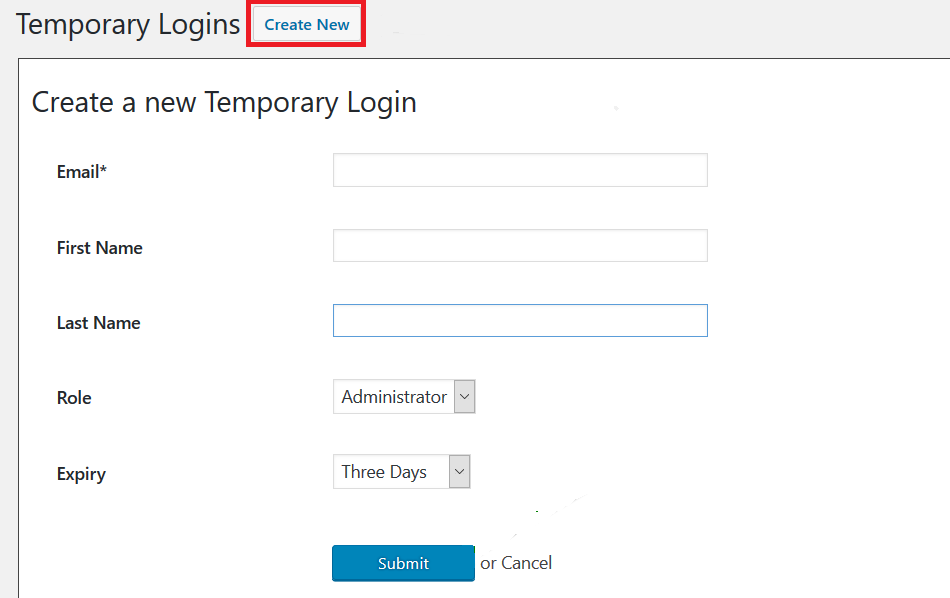Click the First Name label
The width and height of the screenshot is (950, 598).
[x=99, y=248]
